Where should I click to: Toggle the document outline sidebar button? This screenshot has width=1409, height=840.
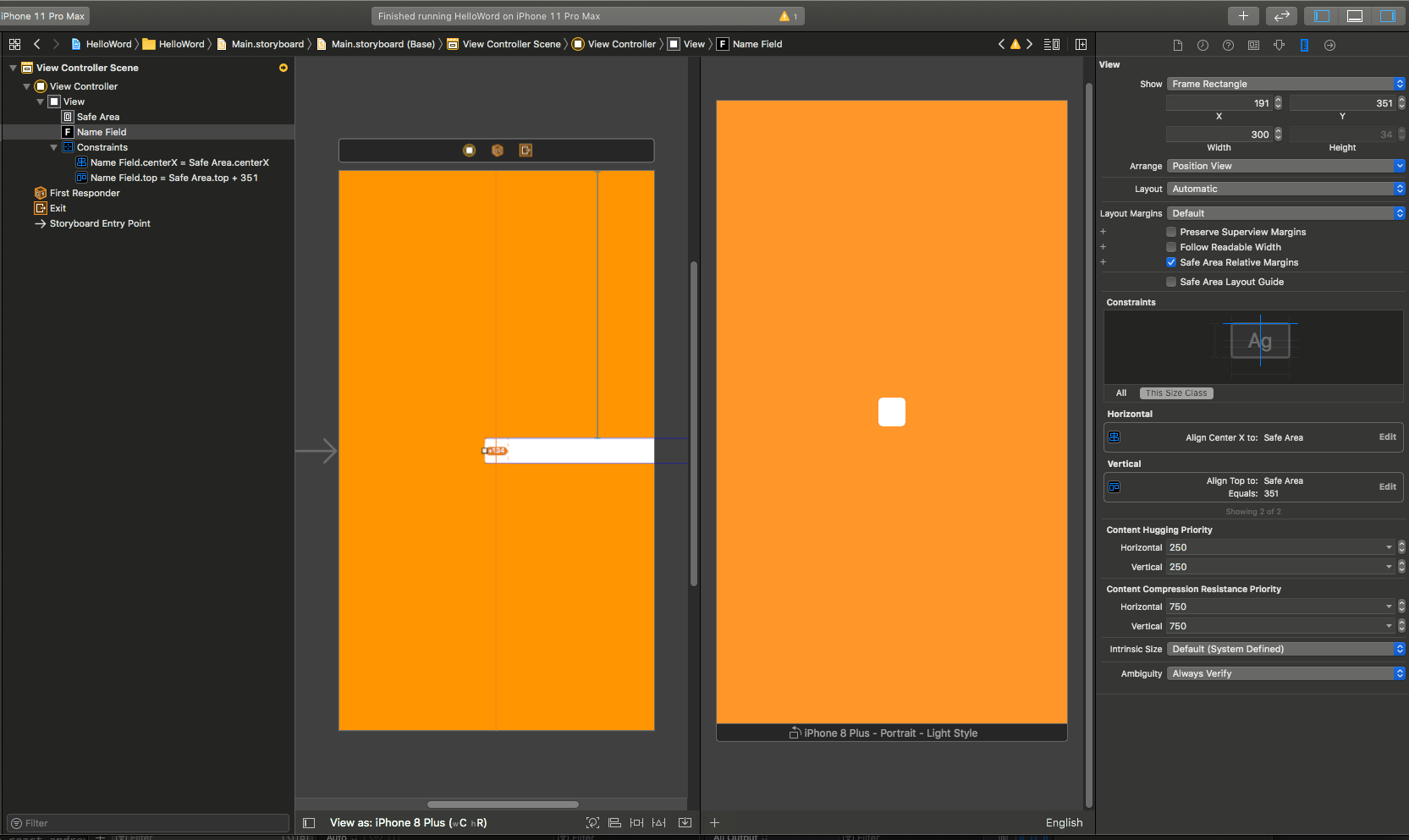[309, 822]
